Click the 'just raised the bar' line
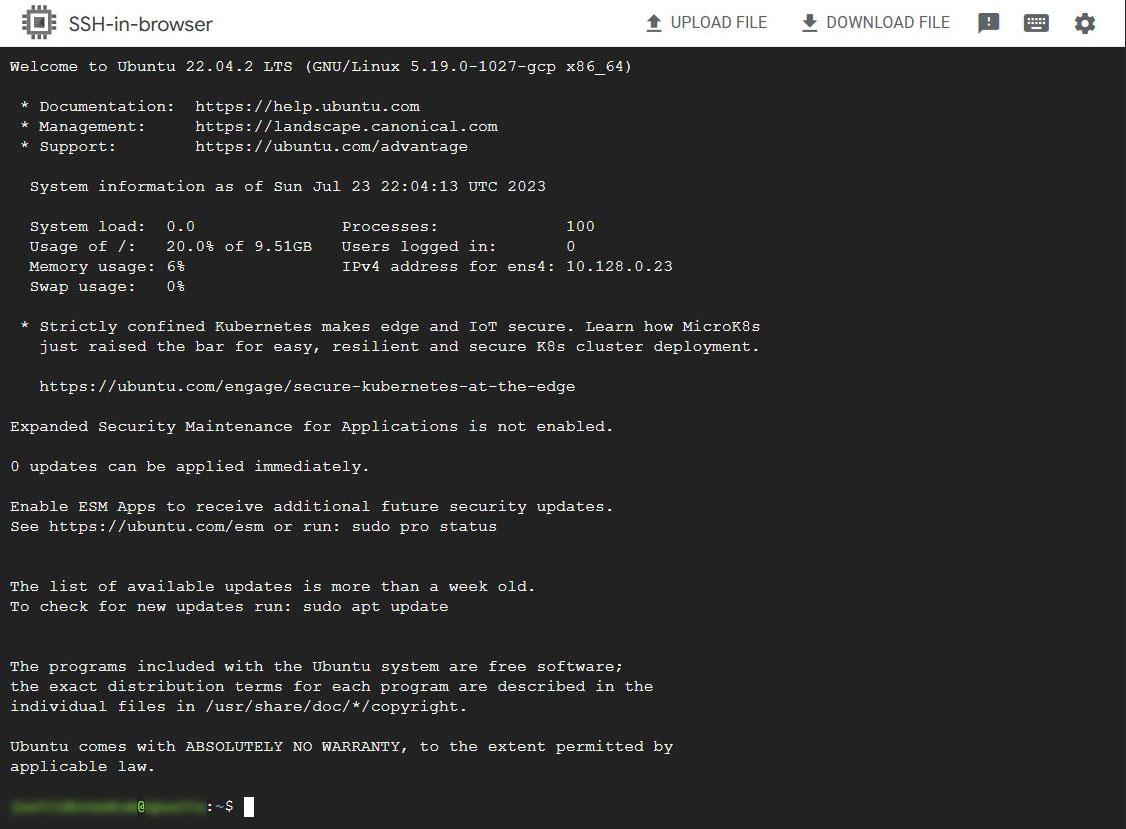Image resolution: width=1126 pixels, height=829 pixels. (399, 347)
